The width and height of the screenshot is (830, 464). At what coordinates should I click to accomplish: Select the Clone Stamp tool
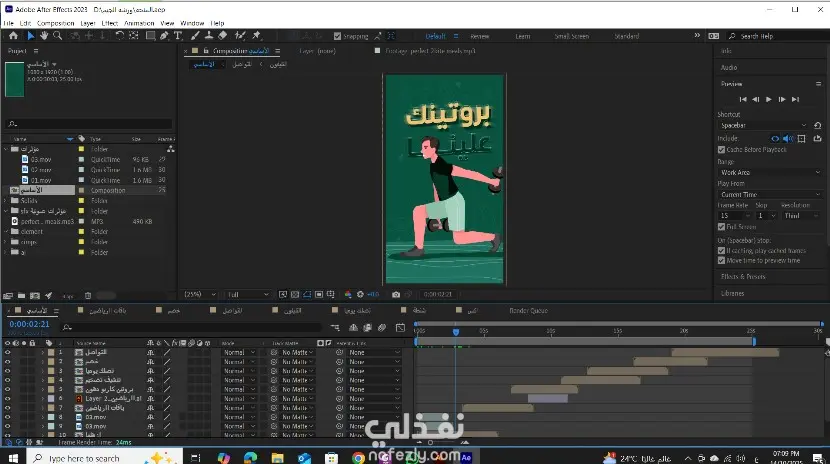(x=209, y=35)
